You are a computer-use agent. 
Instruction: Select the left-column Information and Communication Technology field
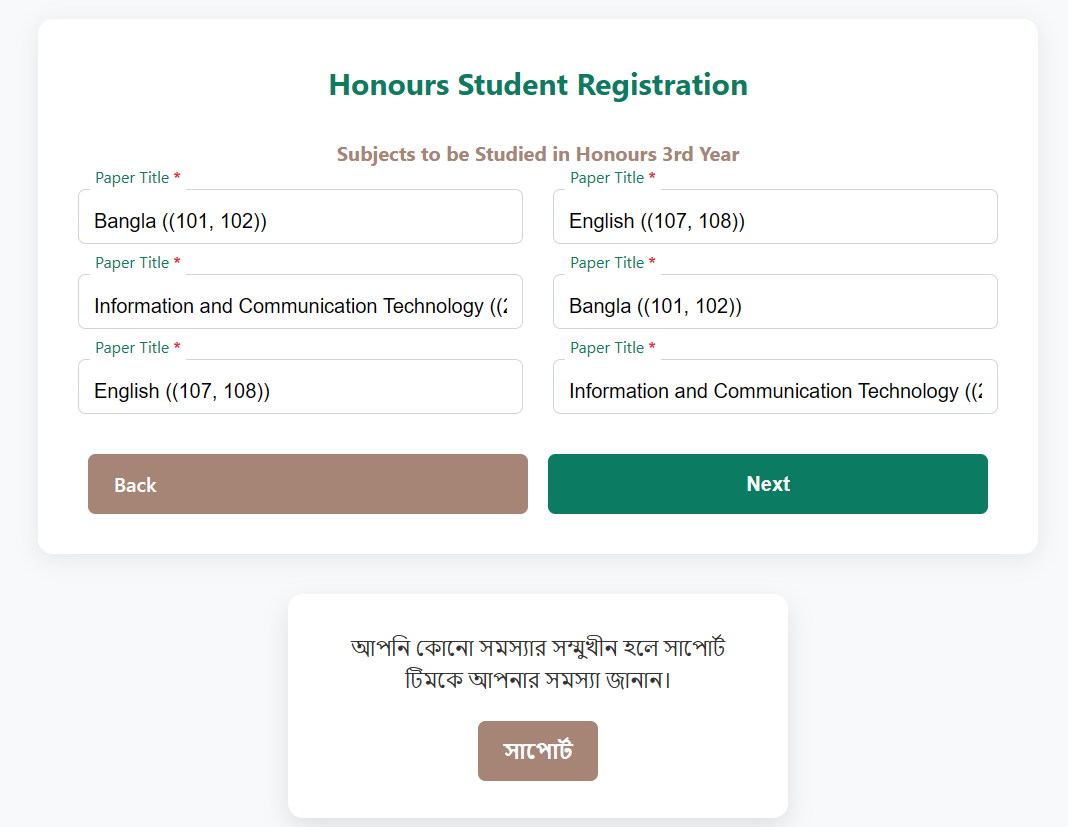click(x=300, y=306)
